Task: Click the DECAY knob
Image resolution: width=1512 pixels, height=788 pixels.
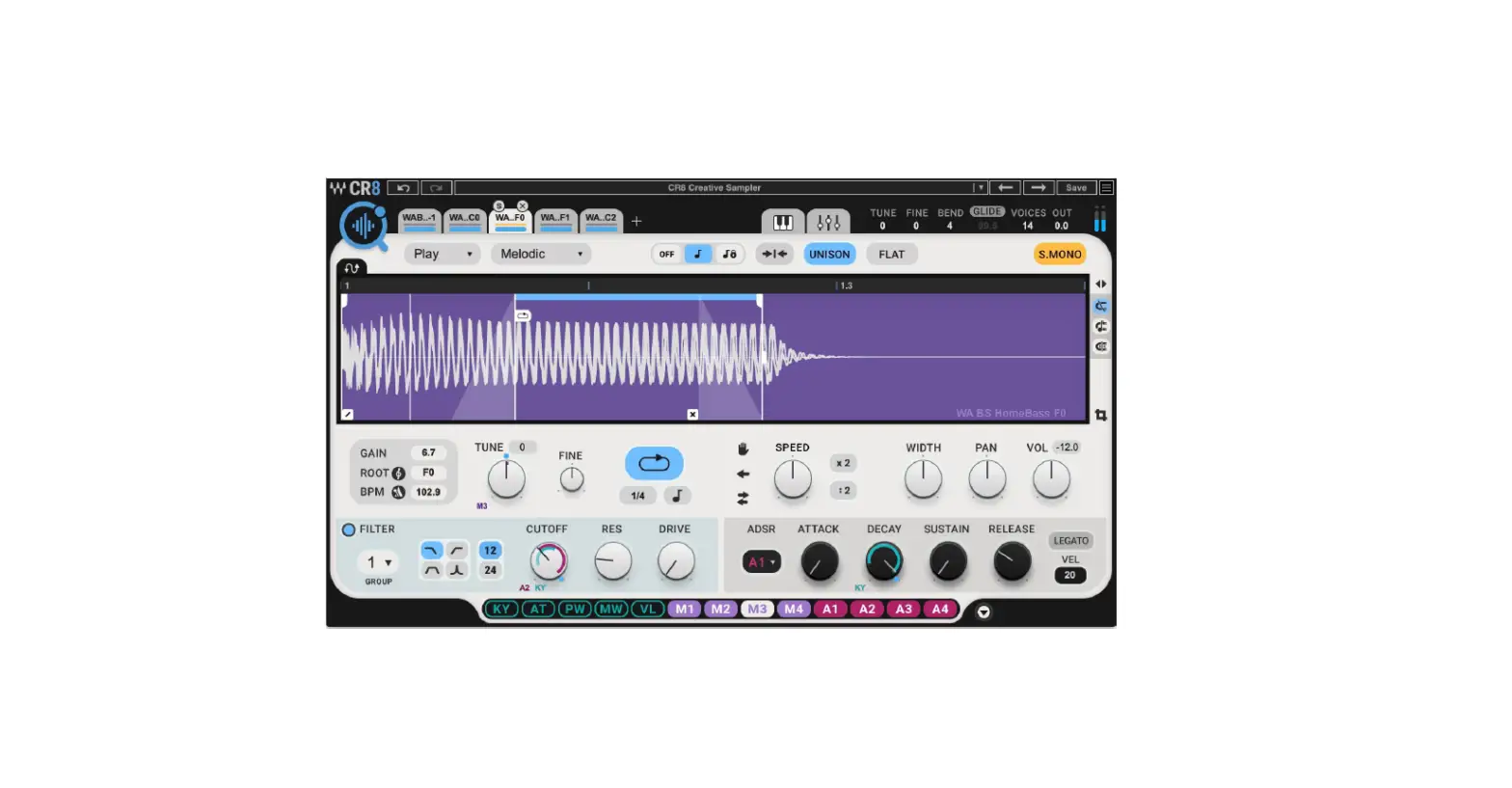Action: pos(884,561)
